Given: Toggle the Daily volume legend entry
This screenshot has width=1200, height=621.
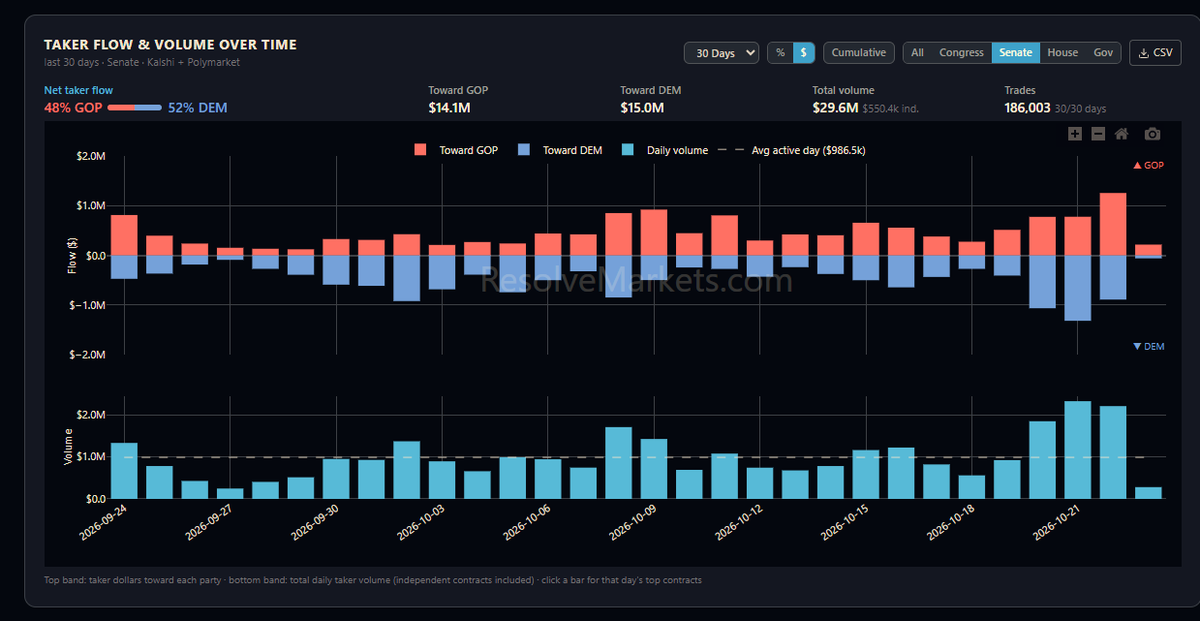Looking at the screenshot, I should (x=664, y=150).
